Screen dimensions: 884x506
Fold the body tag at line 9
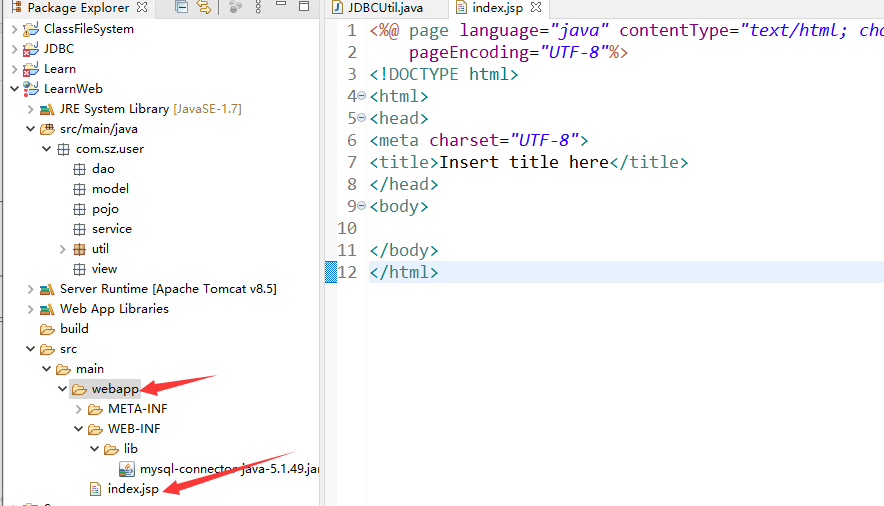(361, 206)
